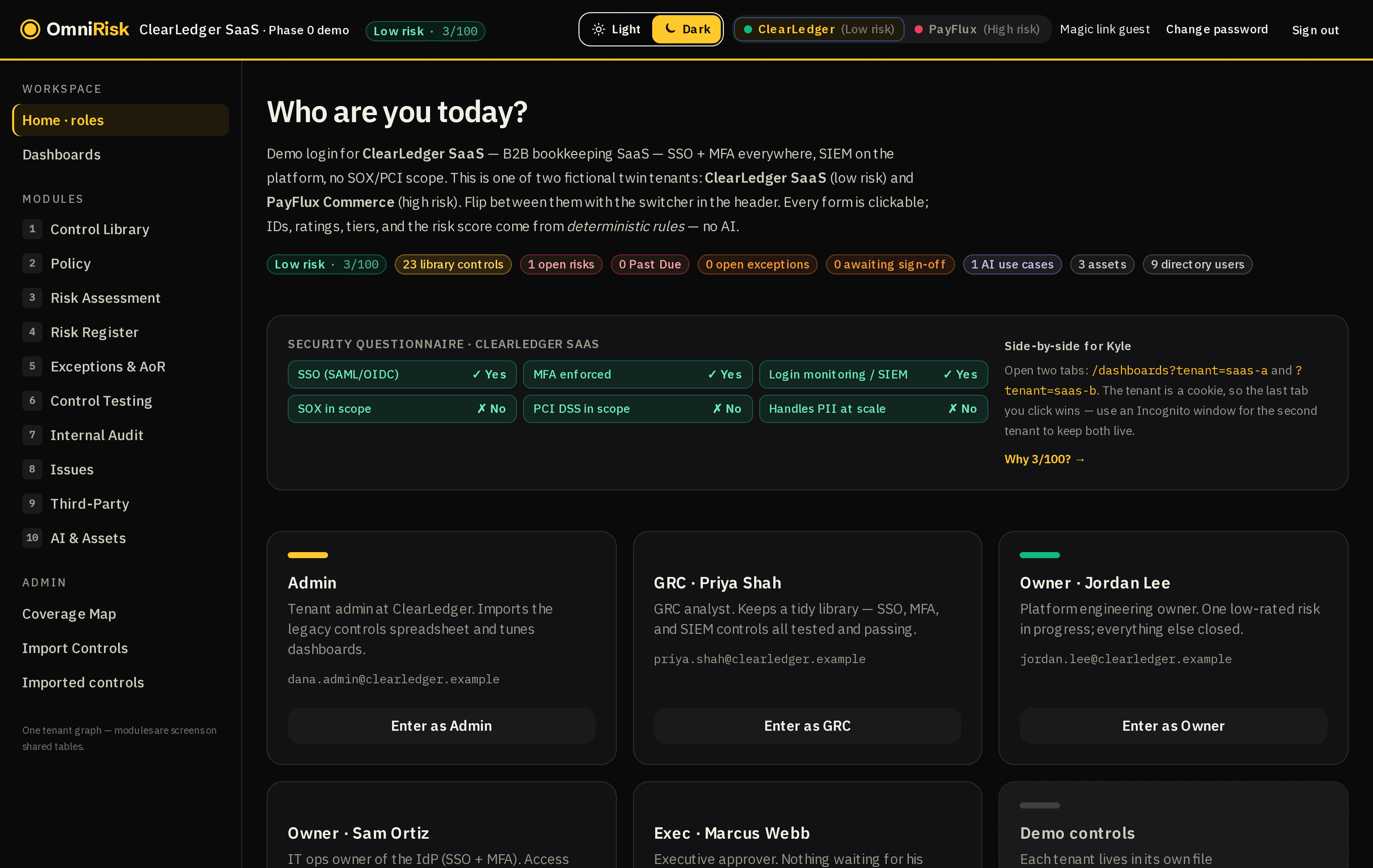This screenshot has height=868, width=1373.
Task: Click 1 open risks chip
Action: coord(560,264)
